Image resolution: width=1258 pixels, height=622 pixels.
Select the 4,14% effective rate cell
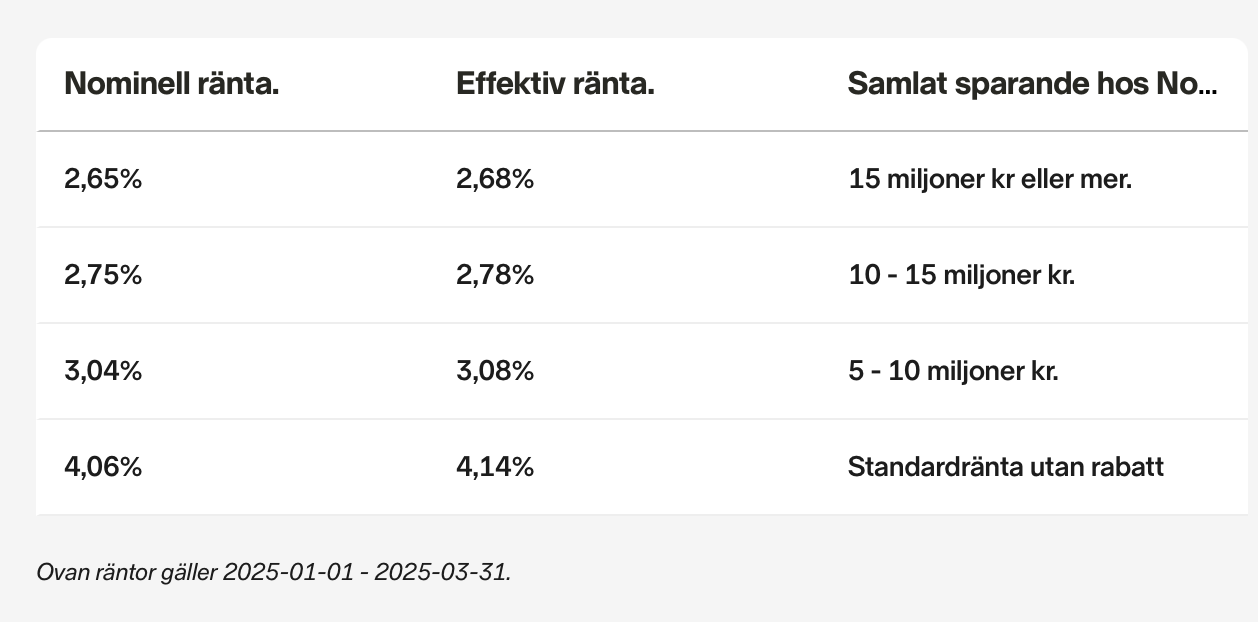[x=495, y=467]
